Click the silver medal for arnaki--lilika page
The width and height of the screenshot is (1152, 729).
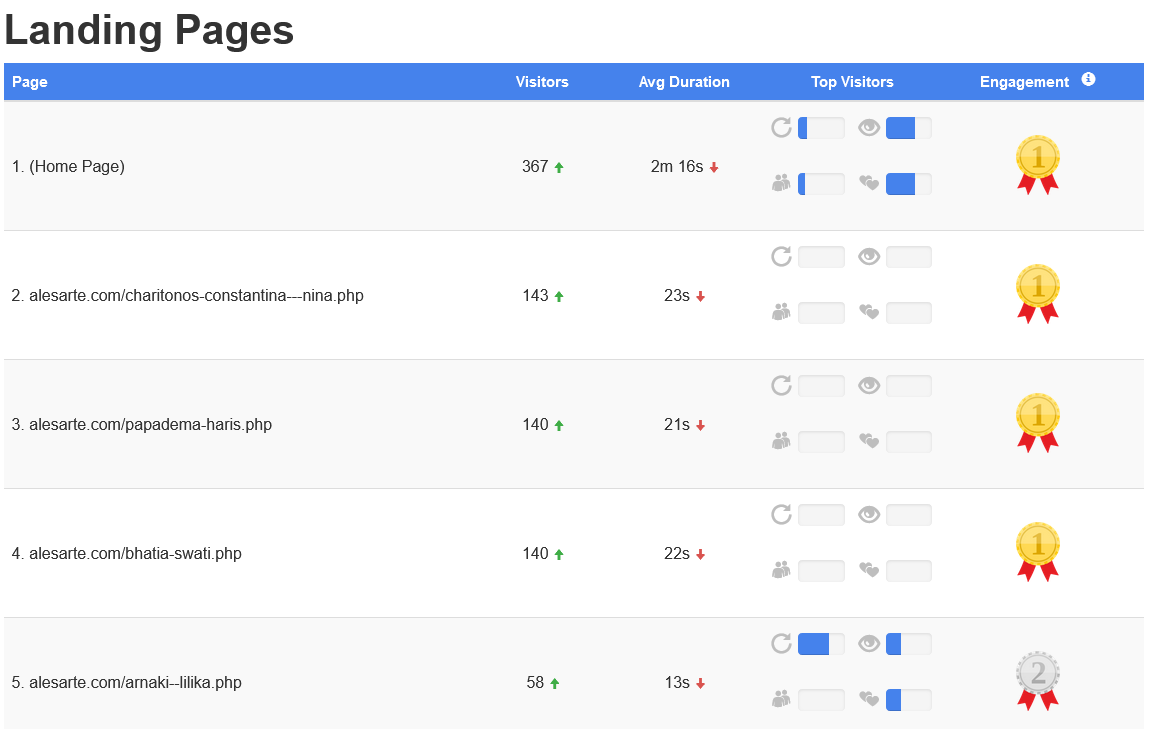(x=1037, y=680)
